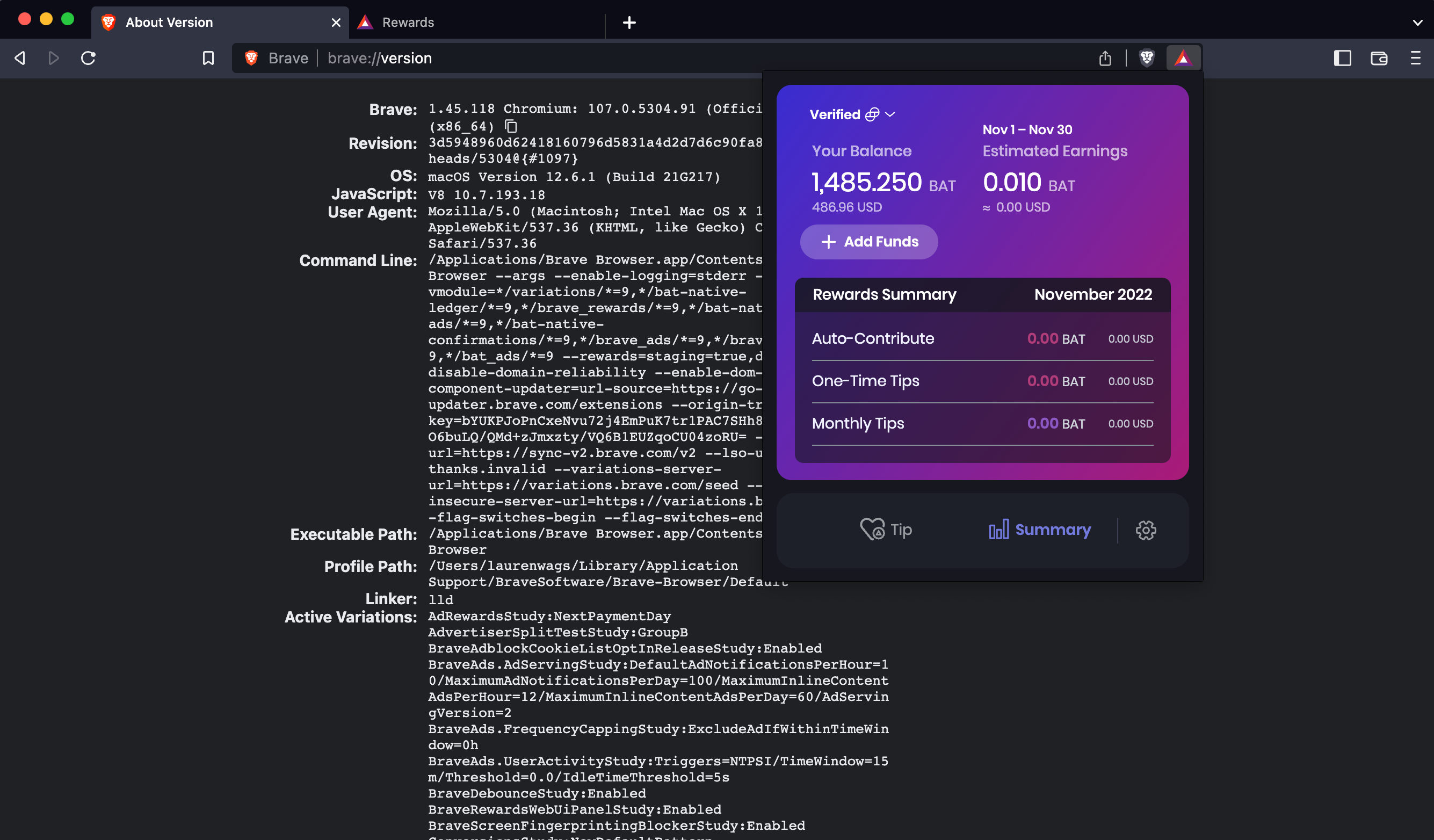Select the About Version tab
Screen dimensions: 1434x840
169,22
